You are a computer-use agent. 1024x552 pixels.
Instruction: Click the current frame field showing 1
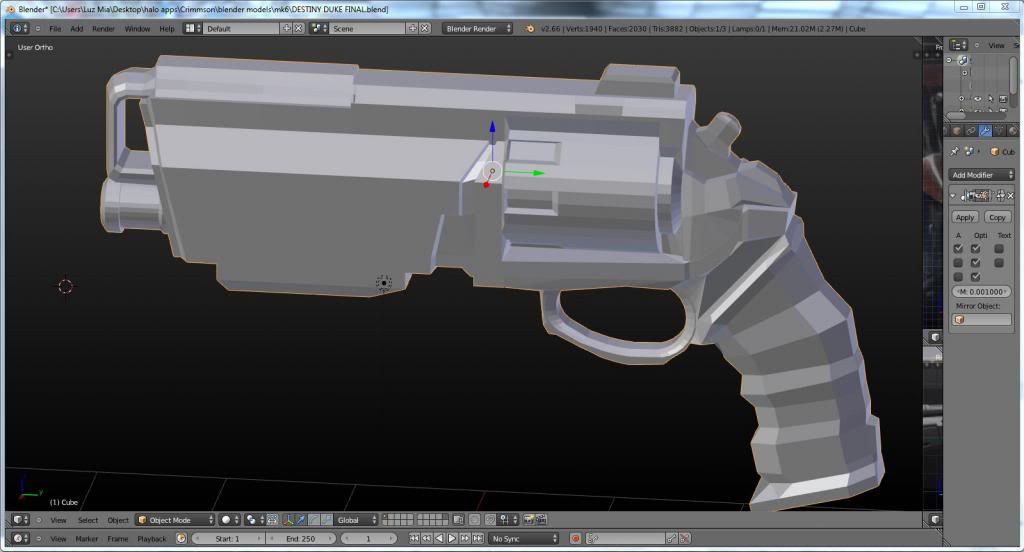[368, 539]
